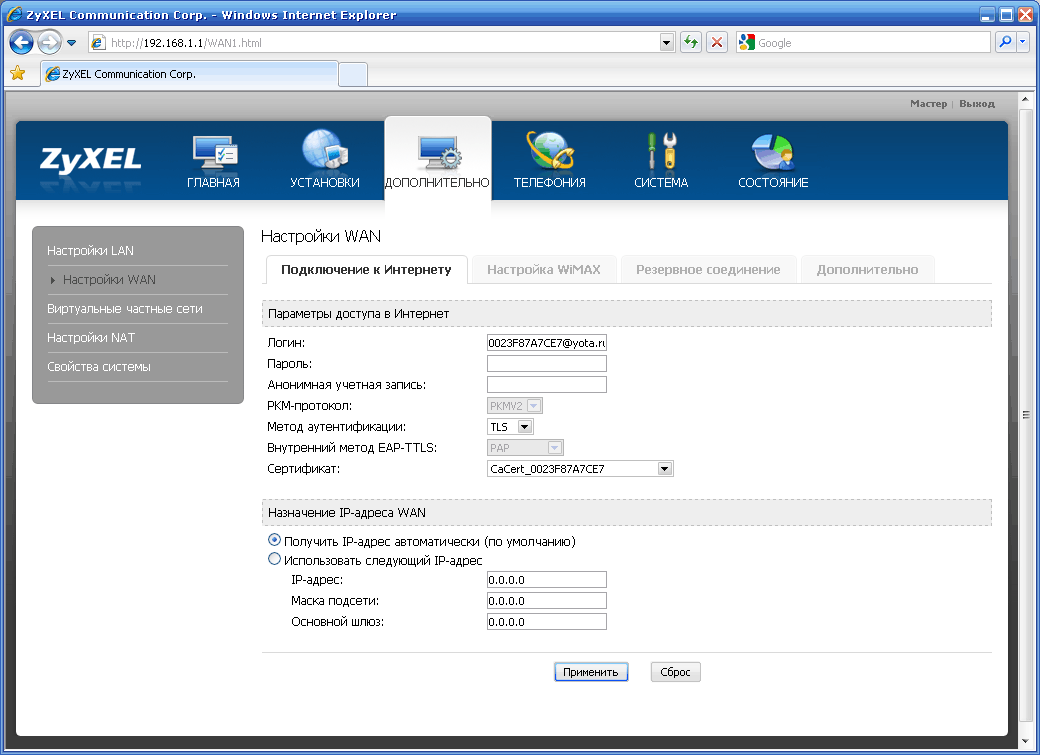Image resolution: width=1040 pixels, height=755 pixels.
Task: Go forward with the browser Forward arrow
Action: [x=48, y=43]
